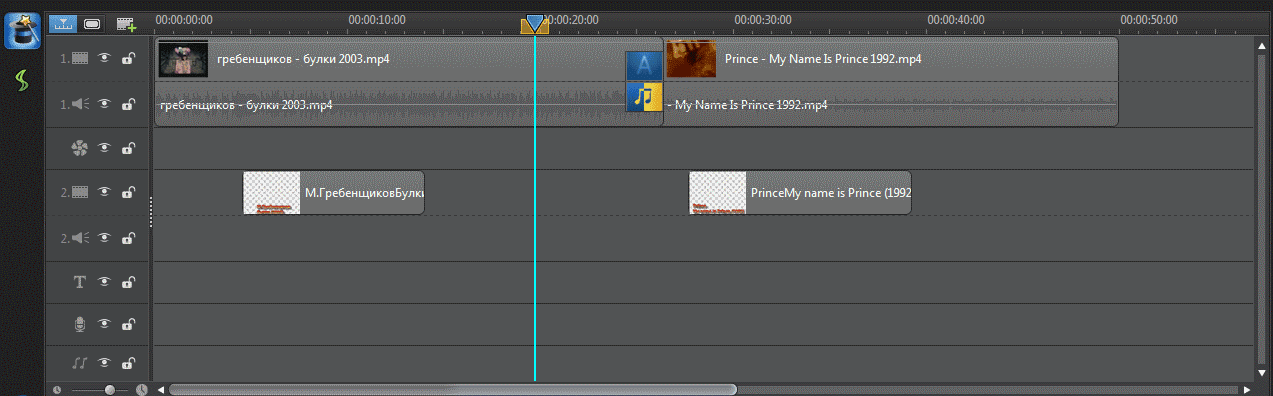Toggle visibility of the effects track

(x=105, y=148)
